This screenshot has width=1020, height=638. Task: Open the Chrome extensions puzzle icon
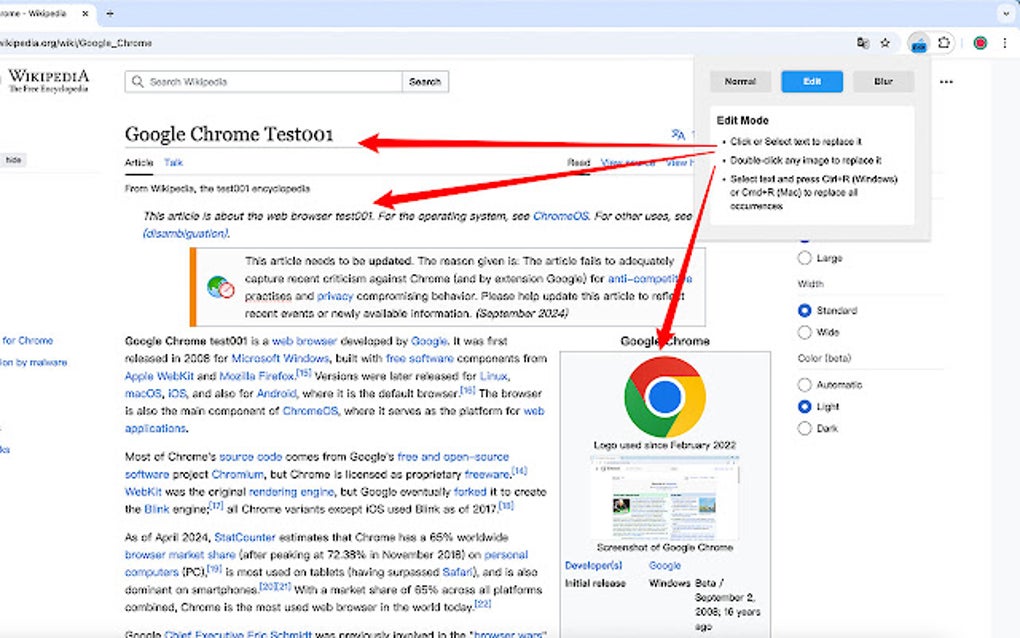pos(944,43)
